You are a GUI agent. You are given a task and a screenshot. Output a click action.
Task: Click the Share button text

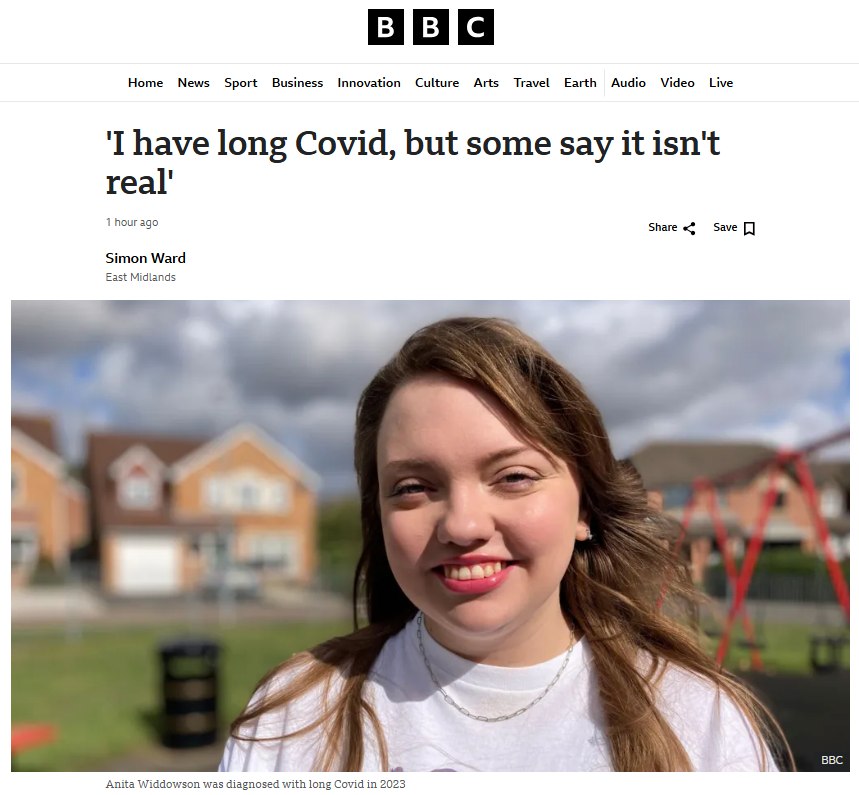tap(662, 227)
